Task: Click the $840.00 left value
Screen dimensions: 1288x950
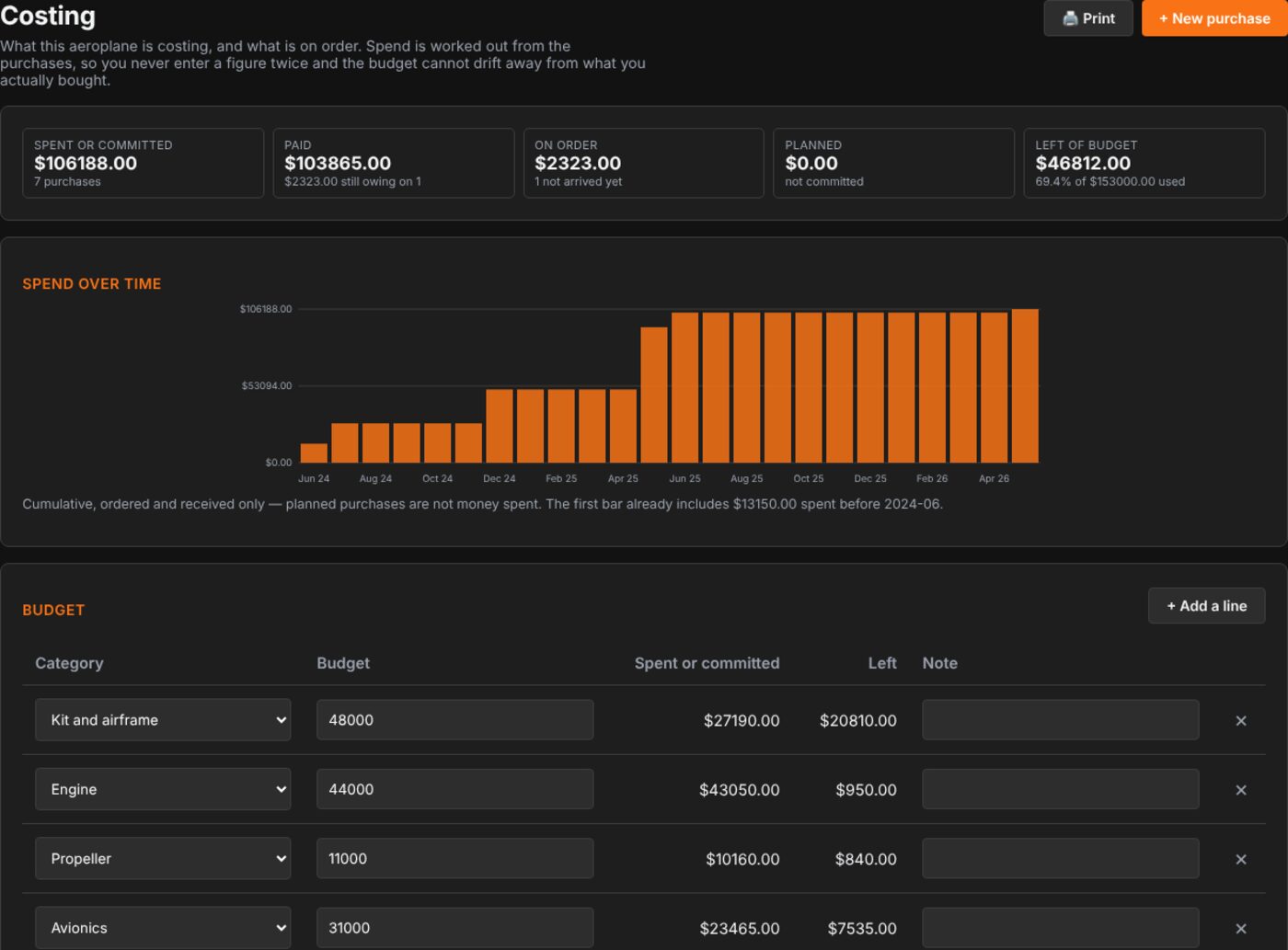Action: 866,859
